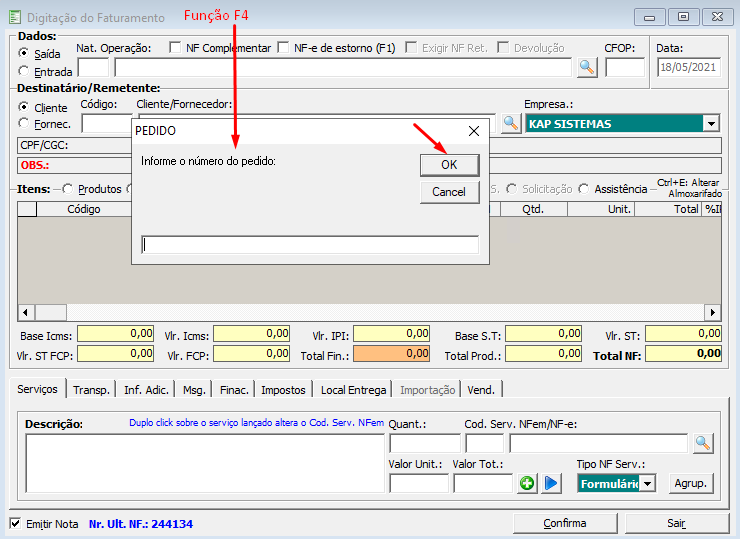Click the Unit. column header
Image resolution: width=740 pixels, height=539 pixels.
pos(601,209)
